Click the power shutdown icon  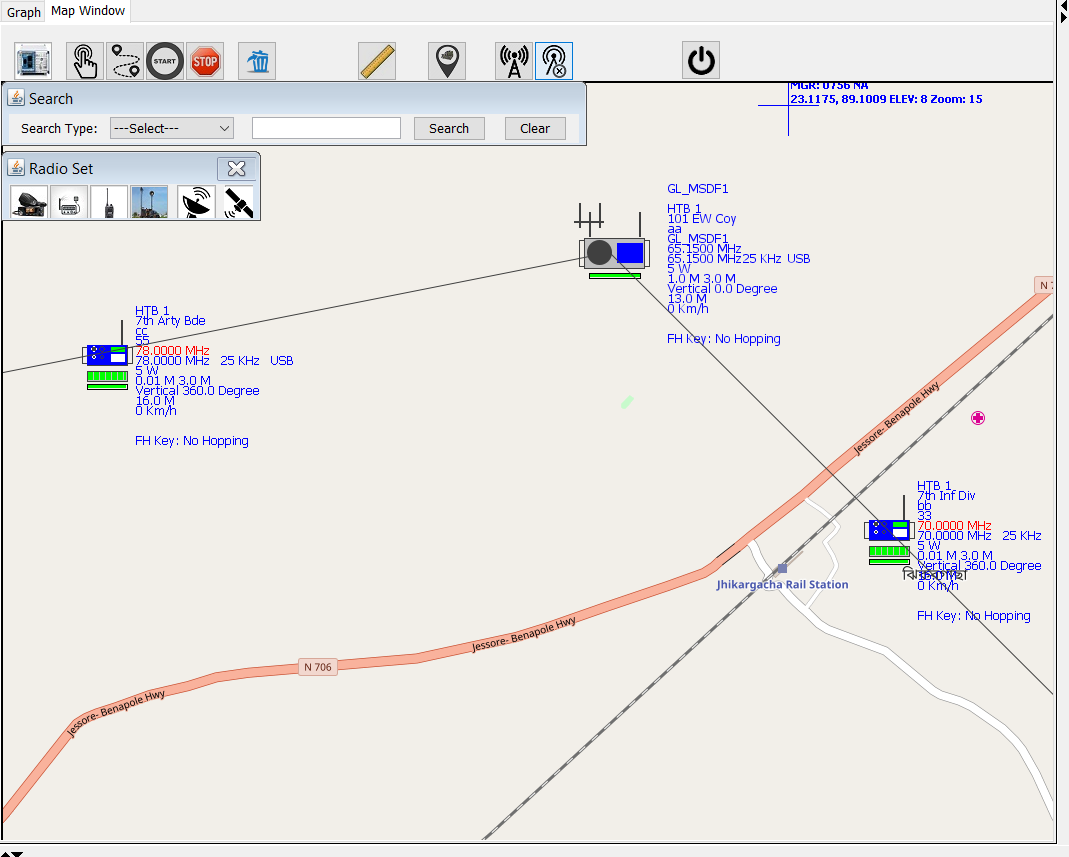701,61
